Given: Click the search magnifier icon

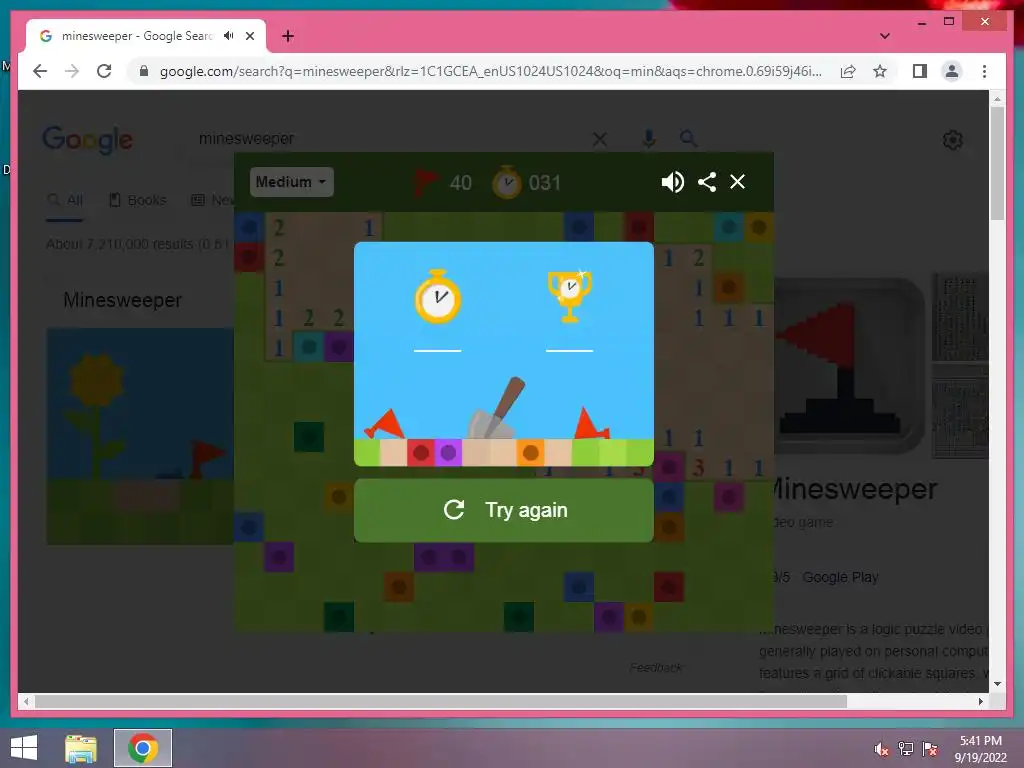Looking at the screenshot, I should click(x=688, y=138).
